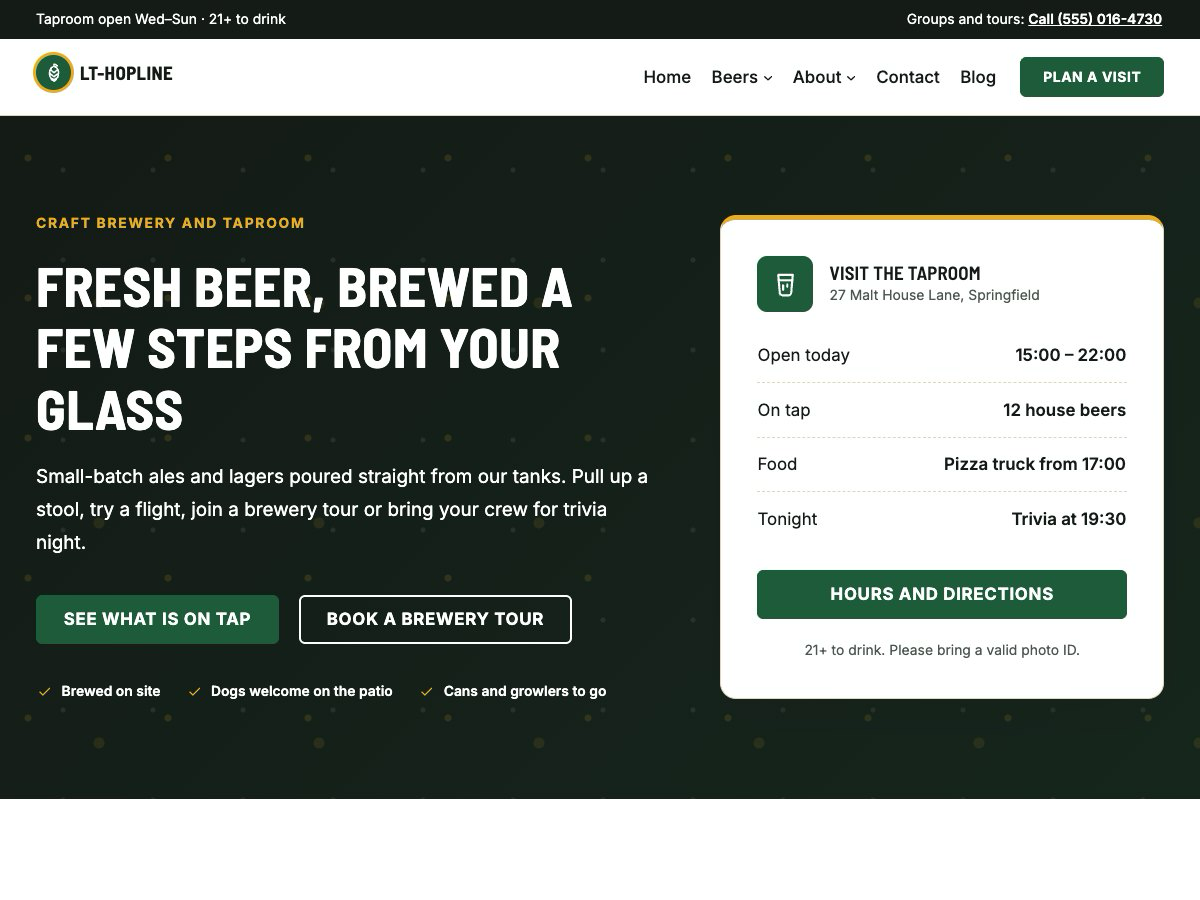This screenshot has height=900, width=1200.
Task: Click the checkmark beside Dogs welcome on the patio
Action: (194, 691)
